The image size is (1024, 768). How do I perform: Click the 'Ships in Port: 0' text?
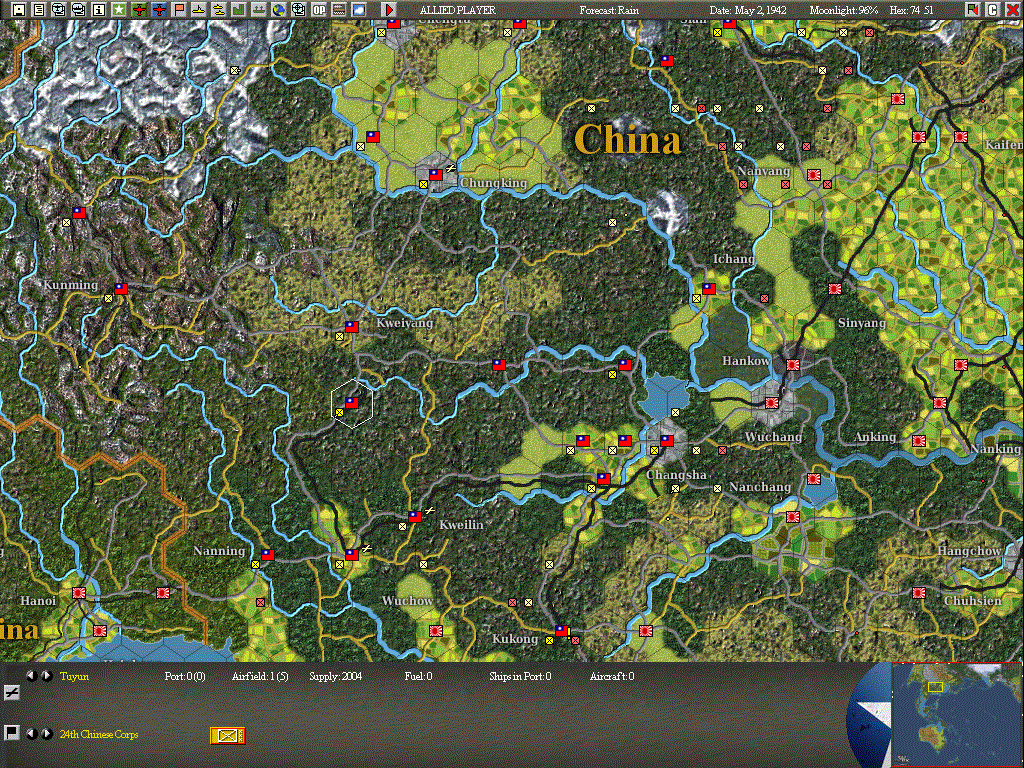click(520, 677)
